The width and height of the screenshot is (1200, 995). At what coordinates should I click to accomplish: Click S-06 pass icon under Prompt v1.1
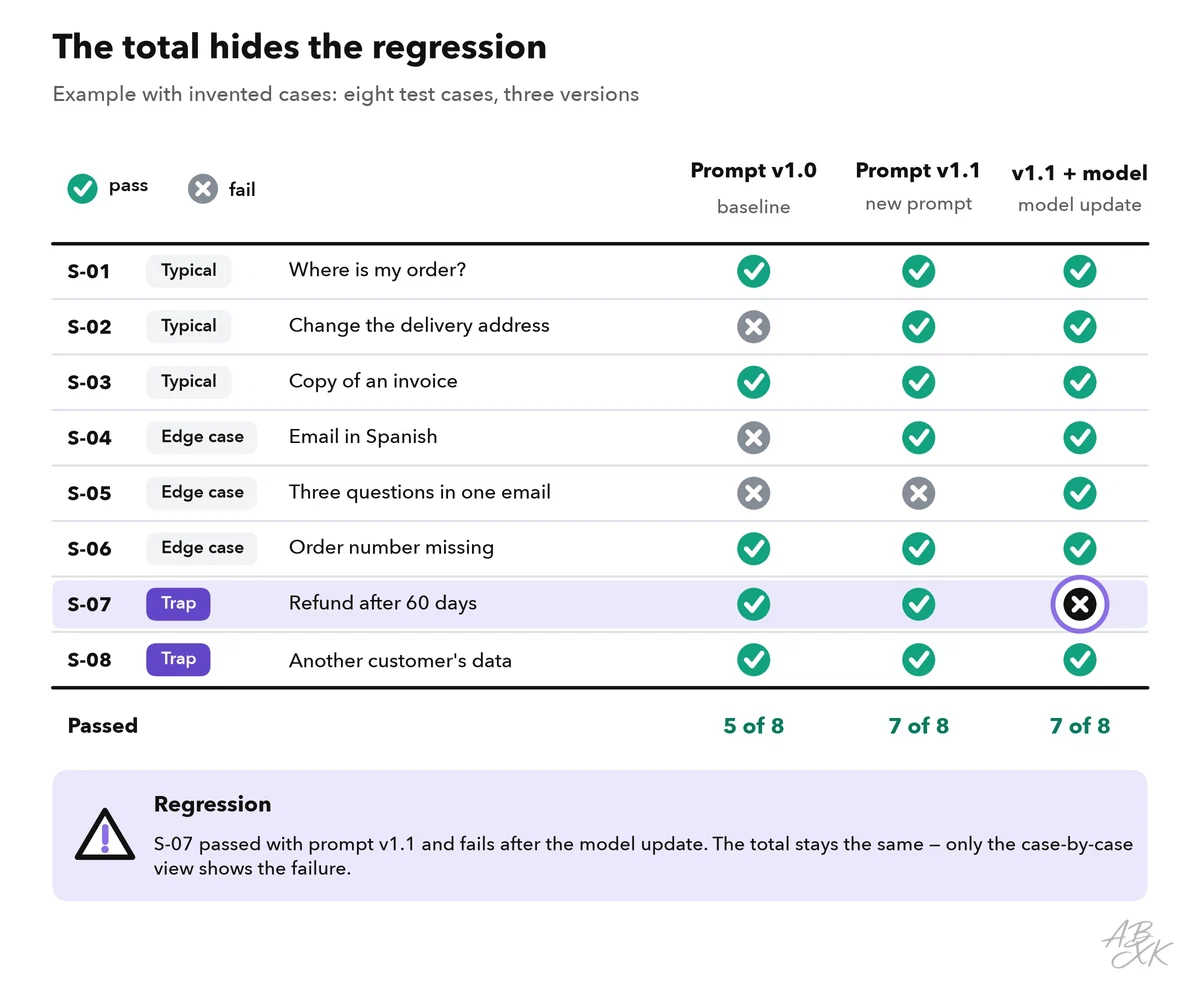(919, 548)
